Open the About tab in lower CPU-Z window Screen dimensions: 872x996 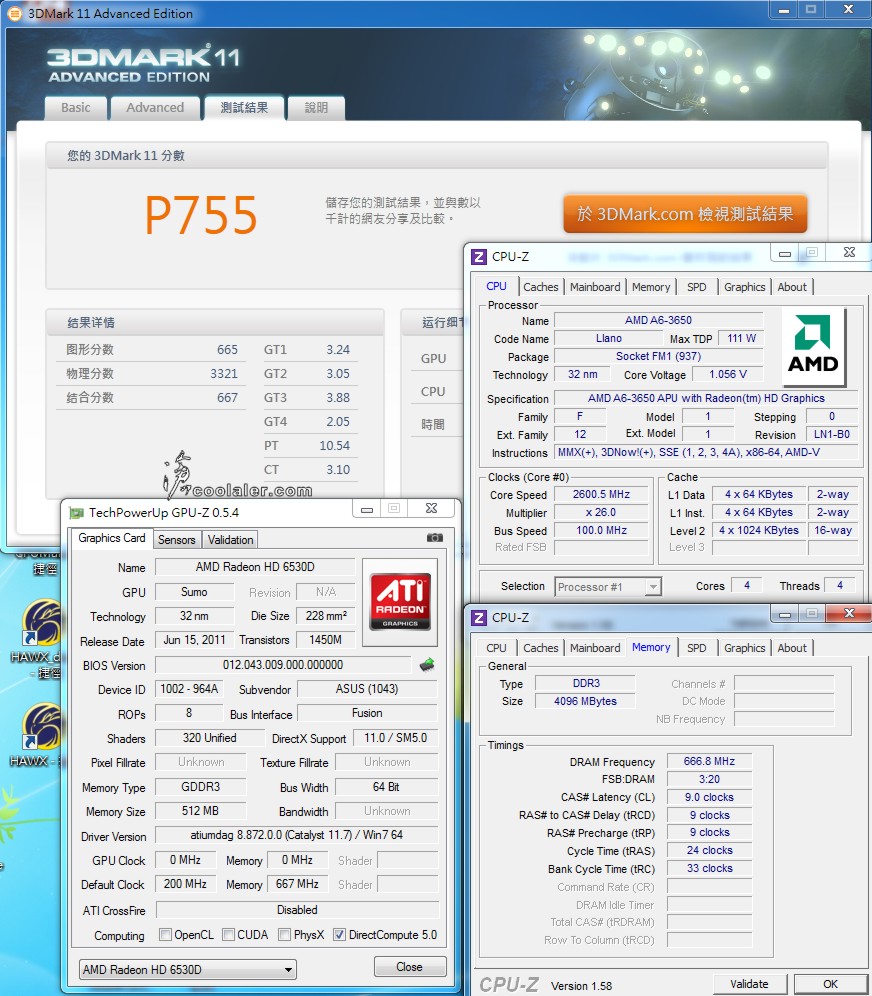(792, 648)
